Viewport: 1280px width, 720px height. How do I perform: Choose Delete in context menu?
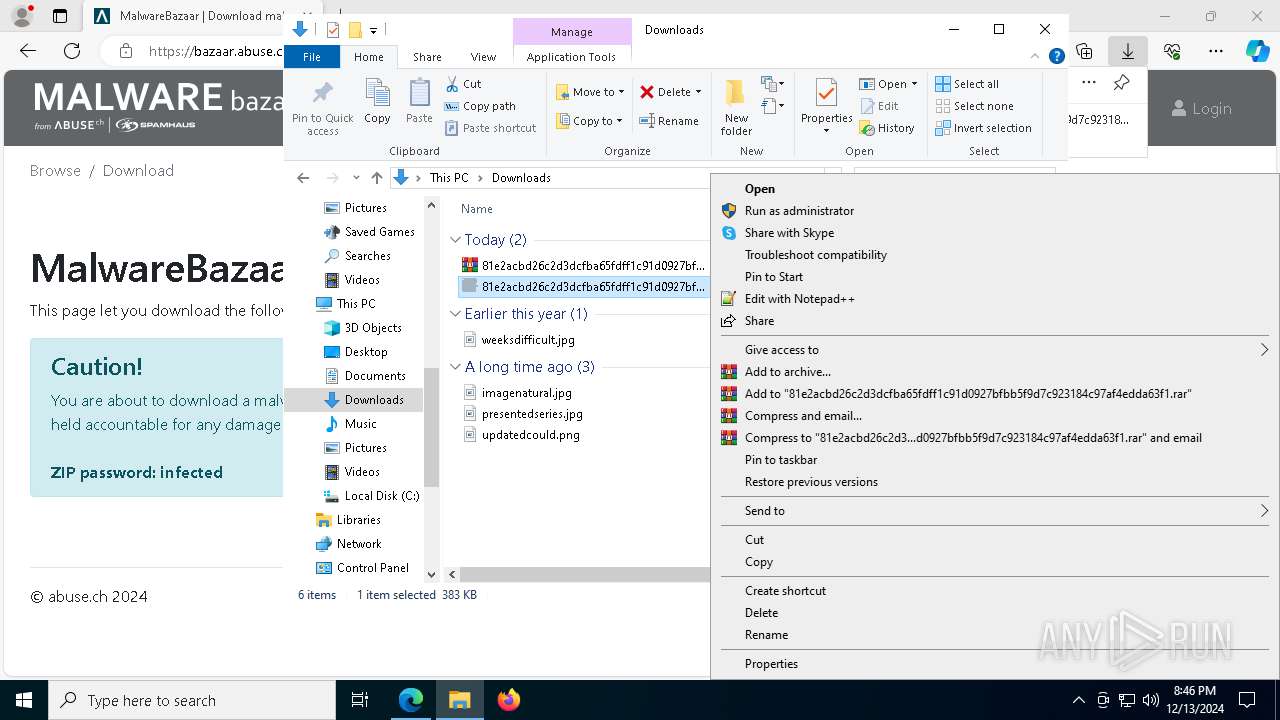pyautogui.click(x=761, y=613)
